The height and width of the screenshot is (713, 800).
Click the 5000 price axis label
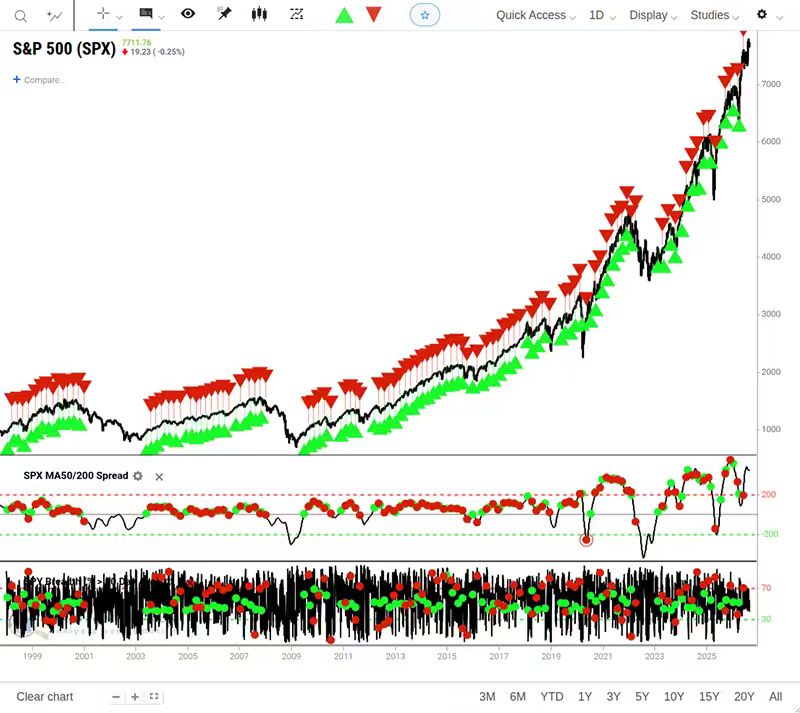click(x=770, y=200)
